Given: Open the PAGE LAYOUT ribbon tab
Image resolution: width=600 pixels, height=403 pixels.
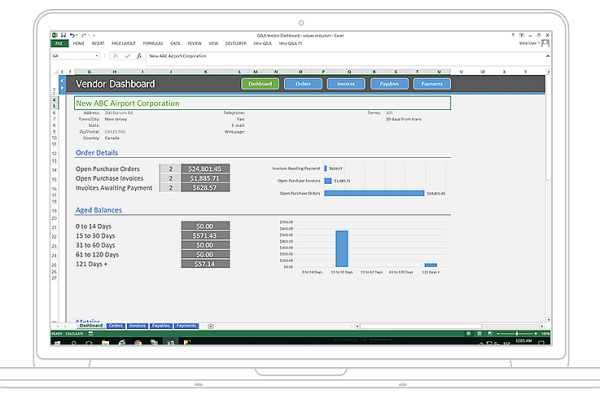Looking at the screenshot, I should (124, 44).
